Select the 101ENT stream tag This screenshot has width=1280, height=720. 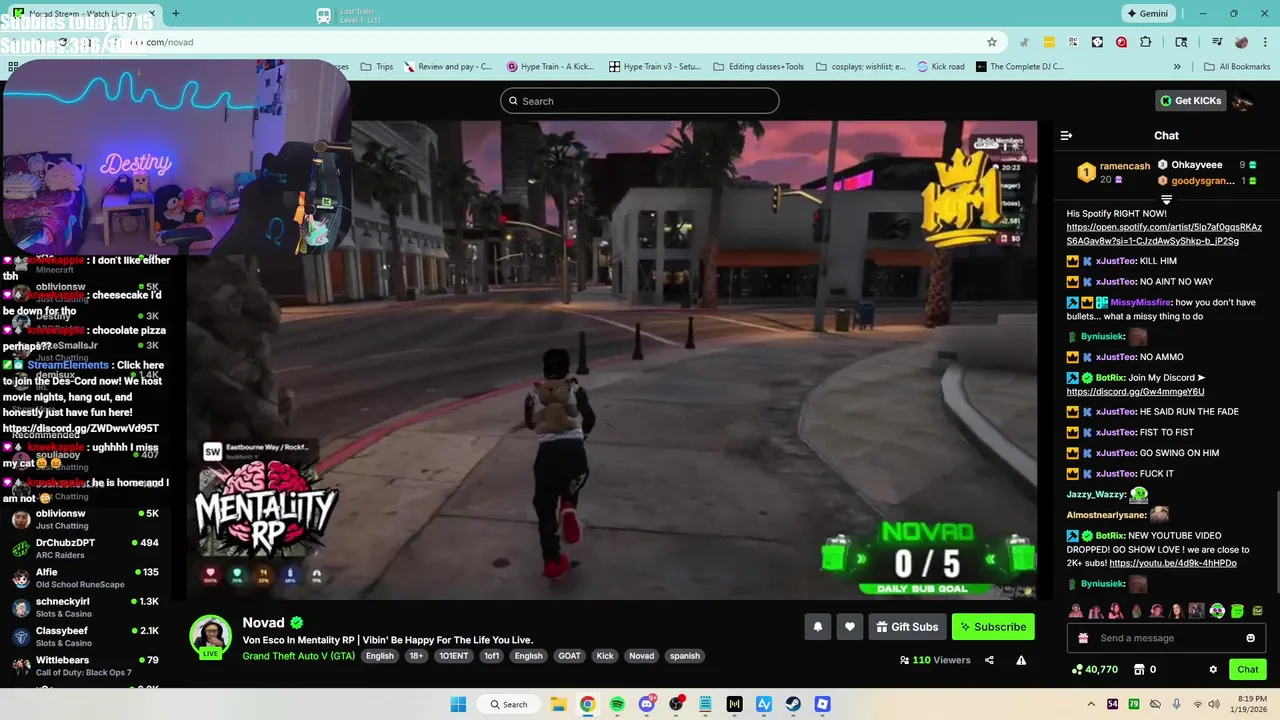[x=453, y=656]
